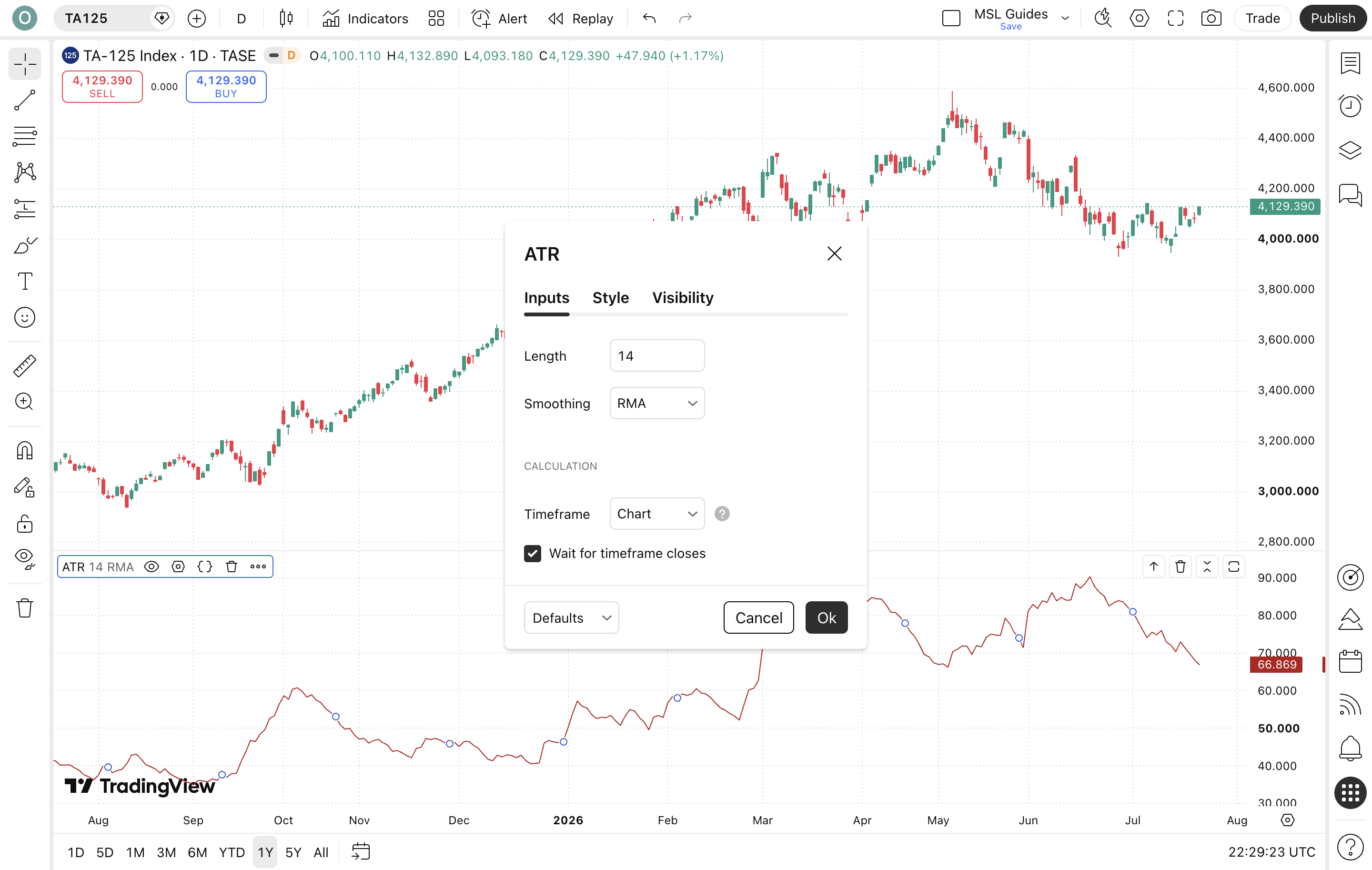Open the Timeframe Chart dropdown
The image size is (1372, 870).
click(x=657, y=514)
